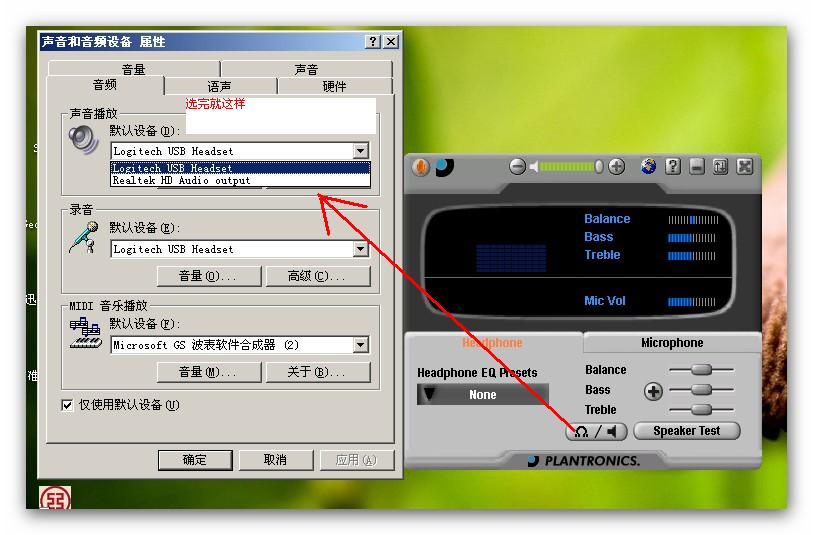Image resolution: width=813 pixels, height=535 pixels.
Task: Click the microphone icon in recording section
Action: (84, 237)
